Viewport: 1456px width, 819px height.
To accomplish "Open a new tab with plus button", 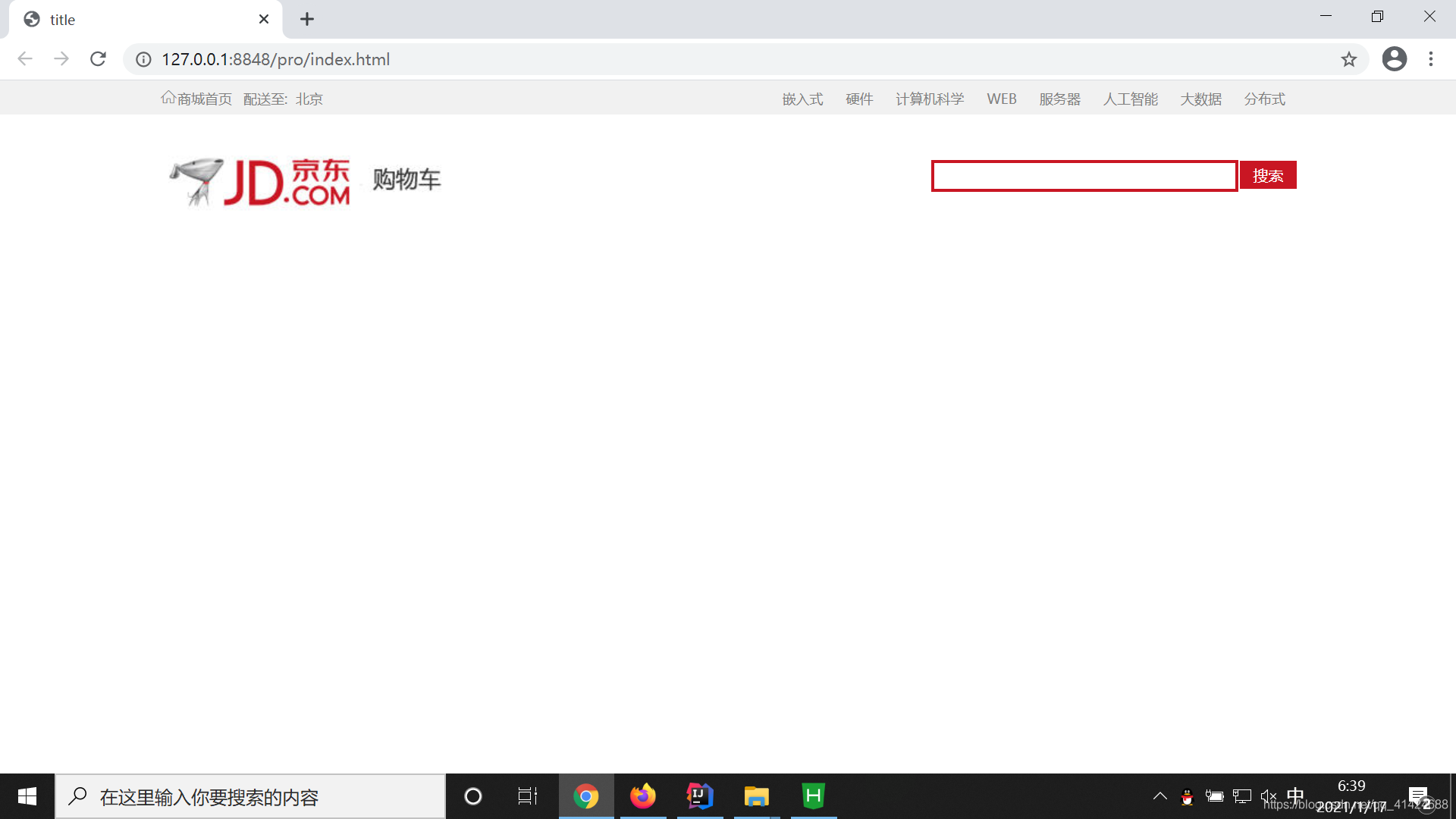I will click(307, 20).
